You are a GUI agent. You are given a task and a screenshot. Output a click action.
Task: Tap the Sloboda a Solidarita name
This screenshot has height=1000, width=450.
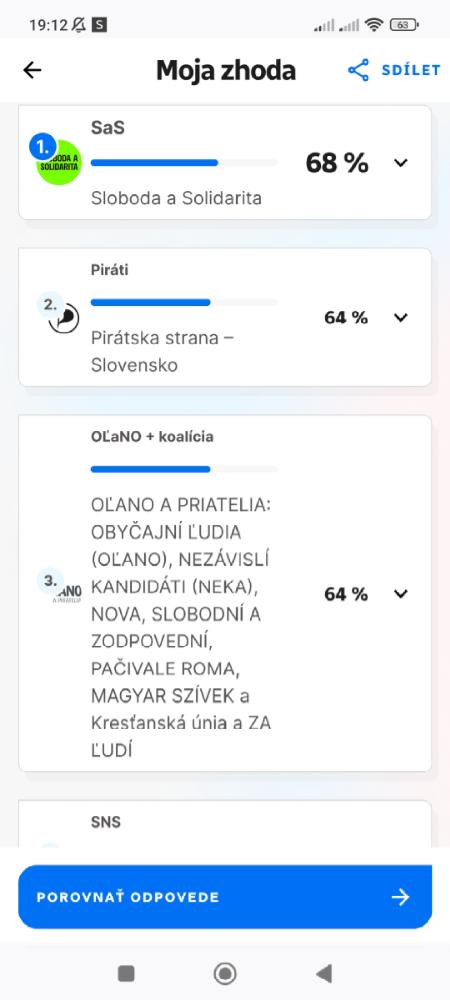click(177, 198)
